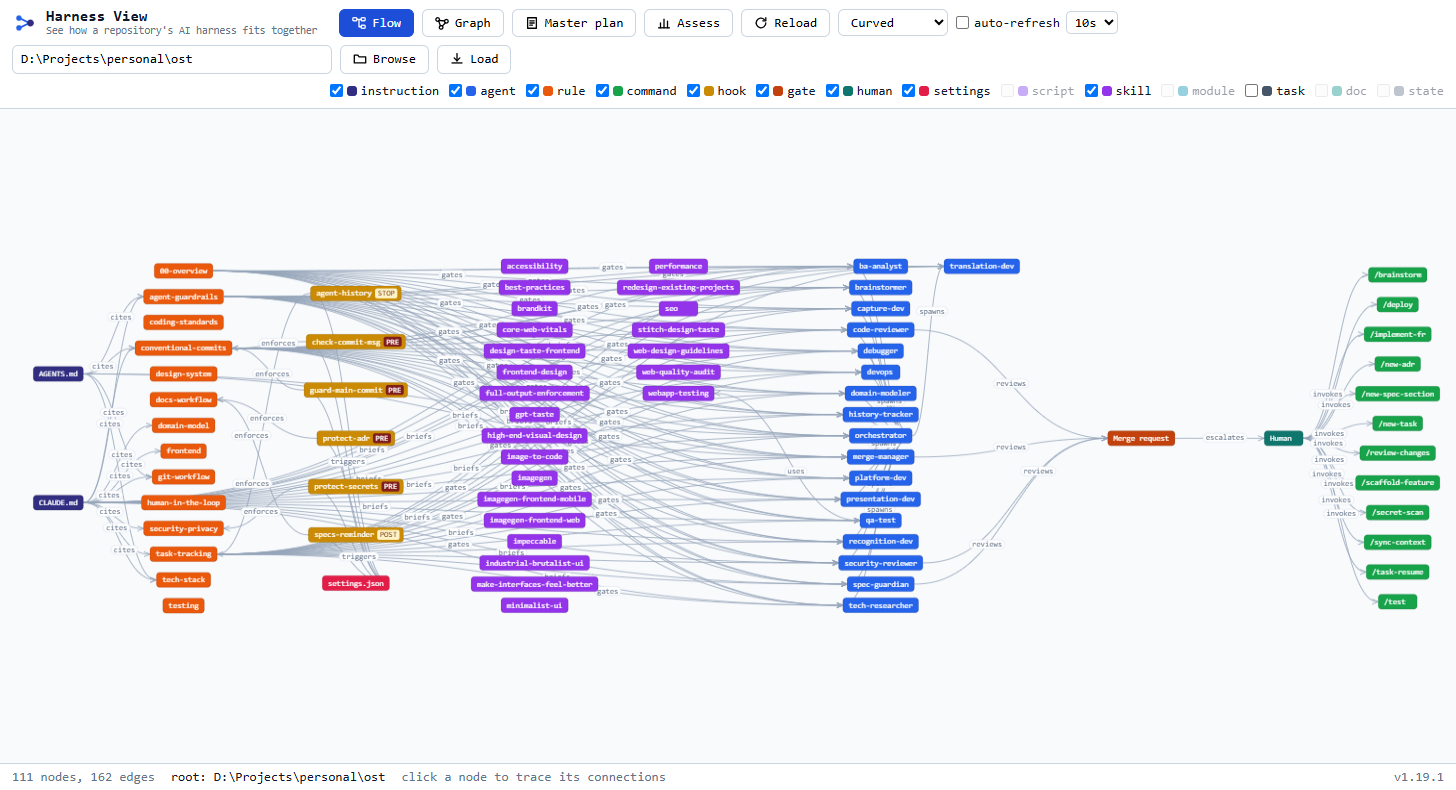Click the 111 nodes, 162 edges status text
Viewport: 1456px width, 790px height.
pyautogui.click(x=83, y=777)
